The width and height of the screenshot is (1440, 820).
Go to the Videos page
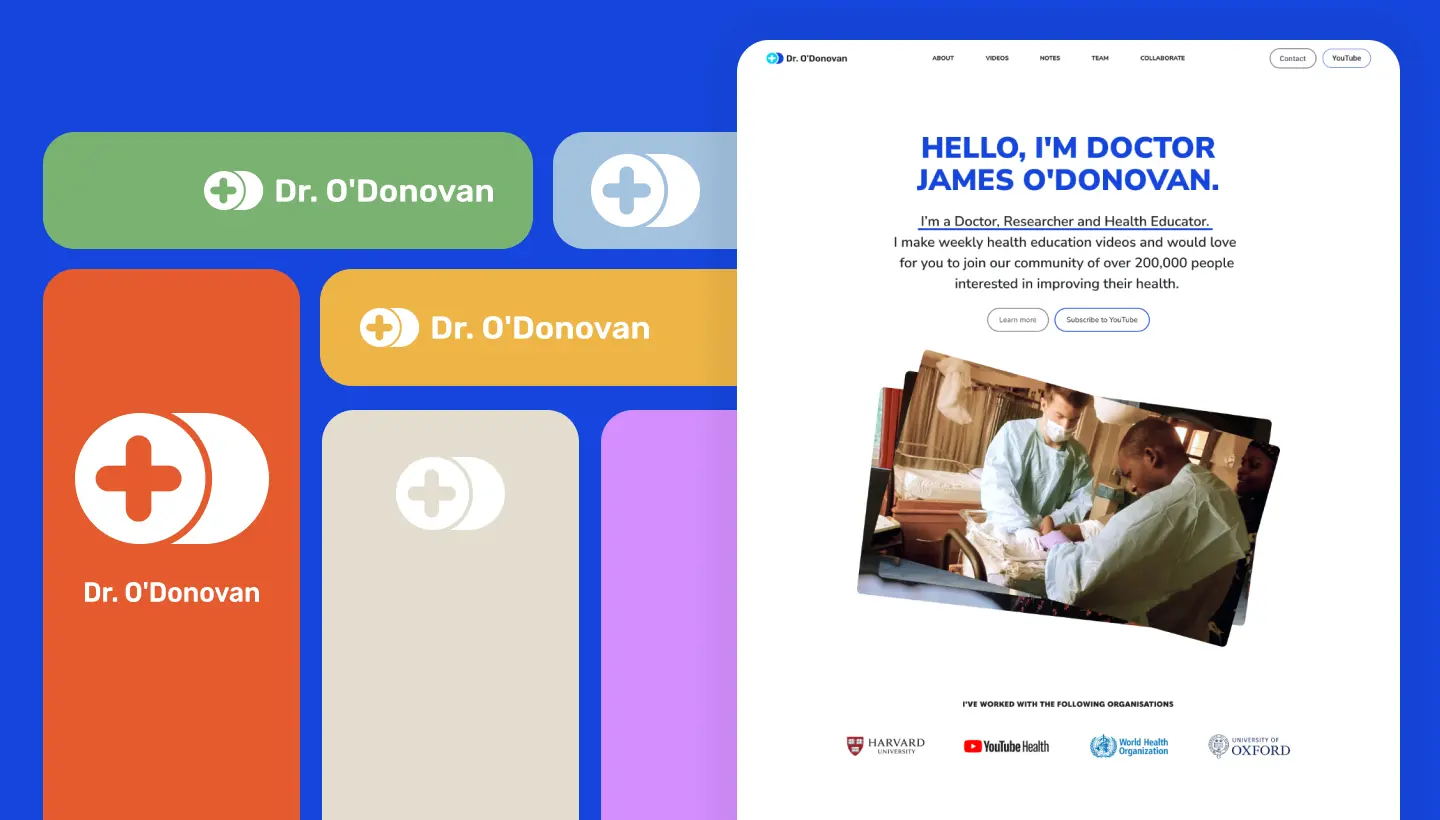pyautogui.click(x=997, y=58)
